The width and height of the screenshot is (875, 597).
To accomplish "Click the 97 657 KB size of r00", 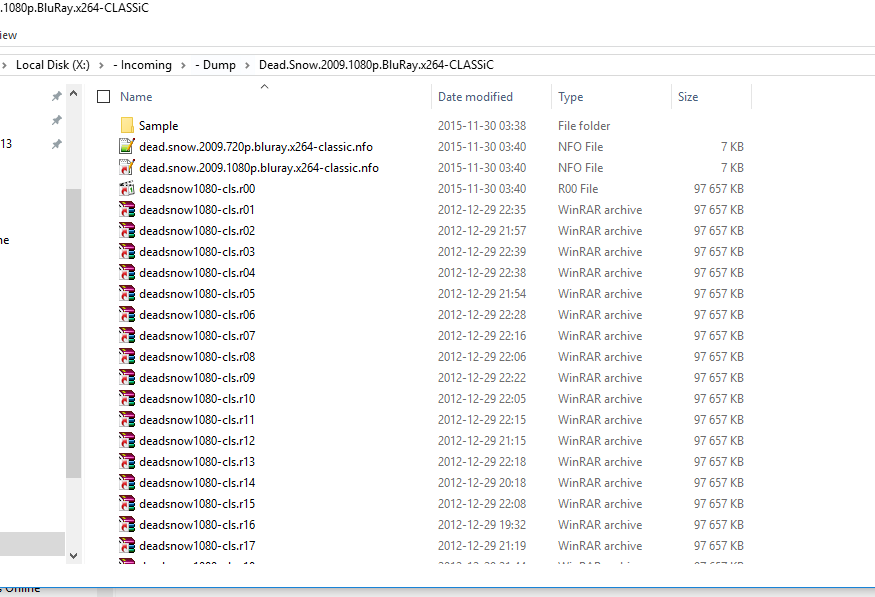I will [x=719, y=189].
